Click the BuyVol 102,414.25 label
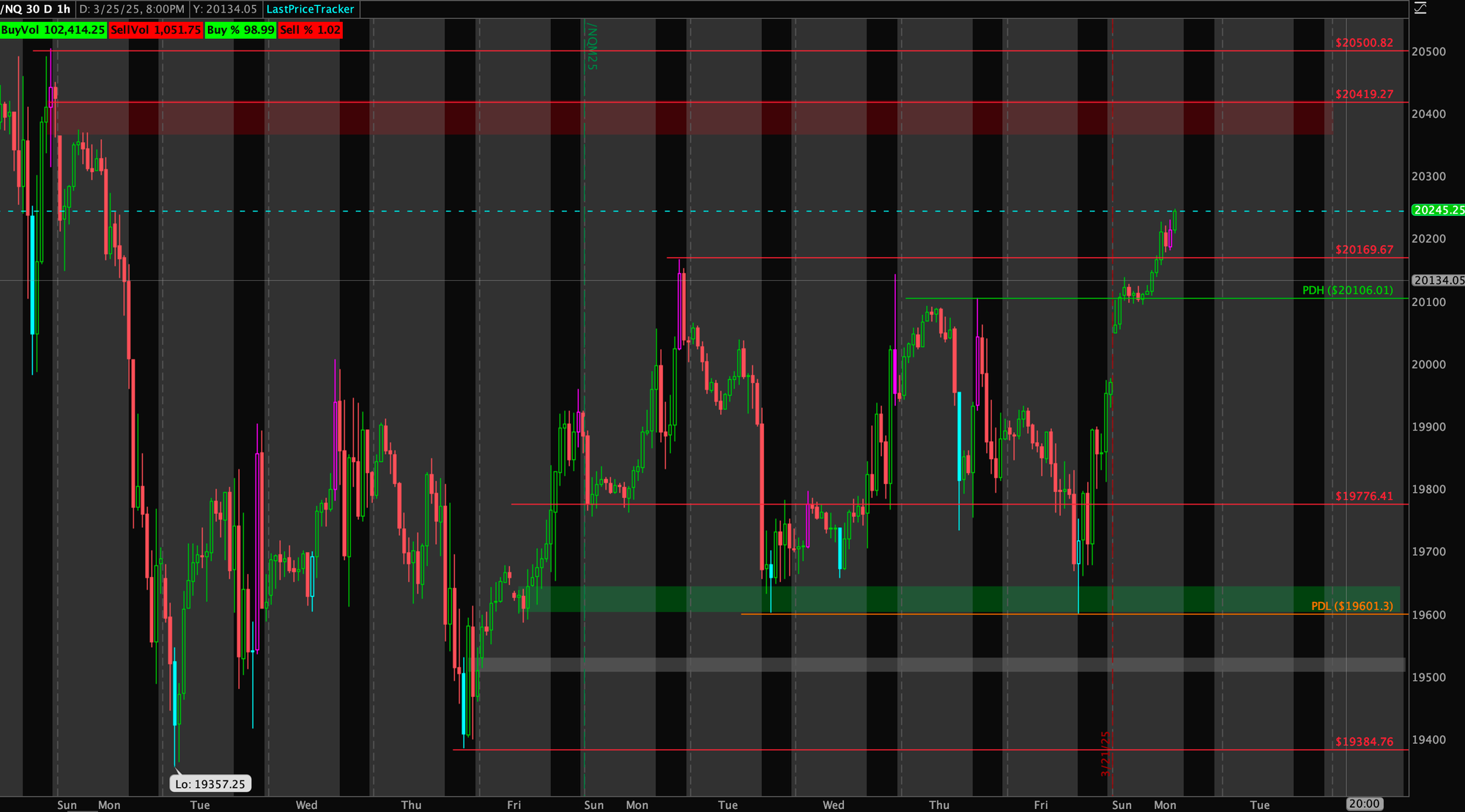The image size is (1465, 812). pos(53,30)
